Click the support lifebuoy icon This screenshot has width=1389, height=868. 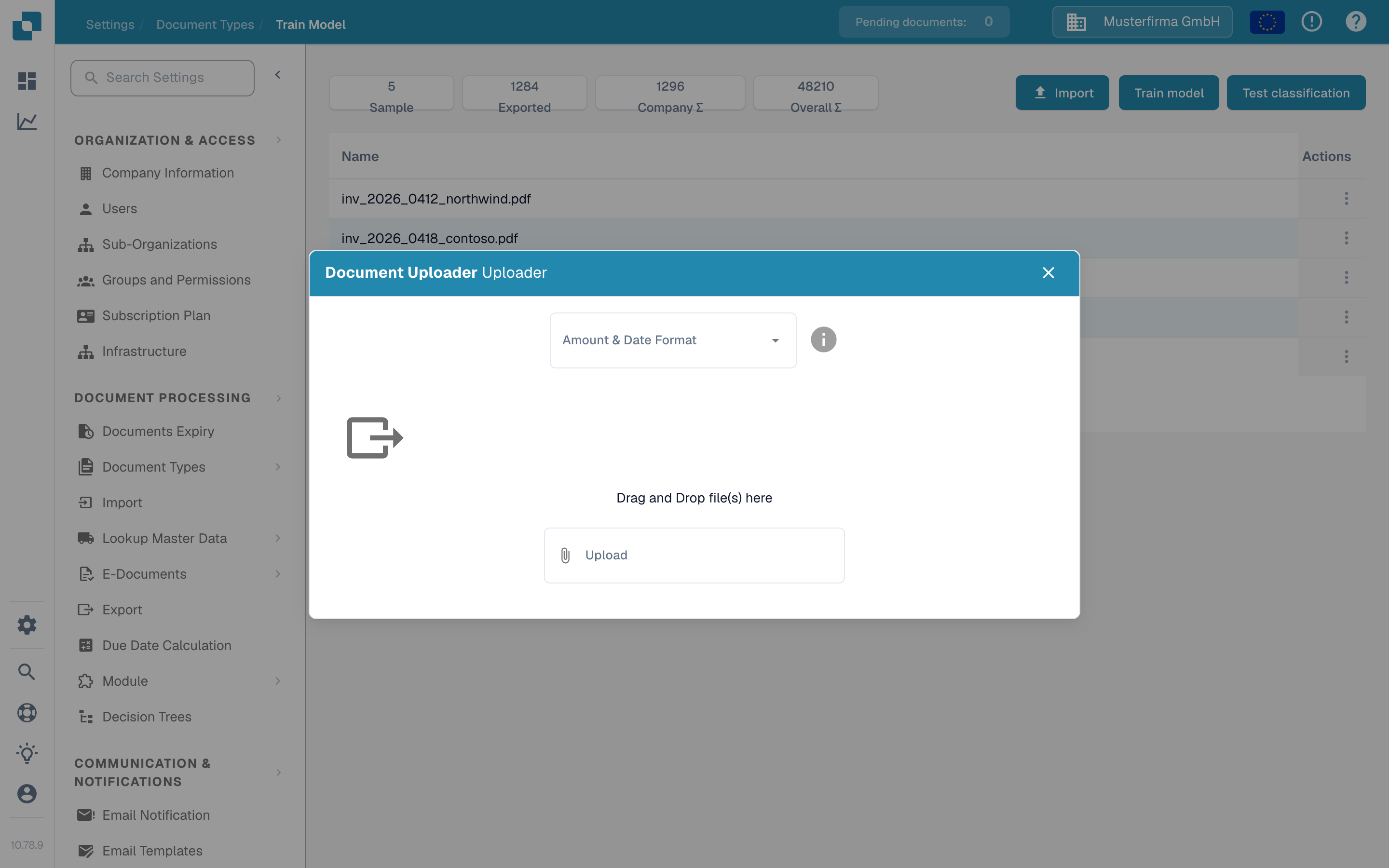(27, 712)
